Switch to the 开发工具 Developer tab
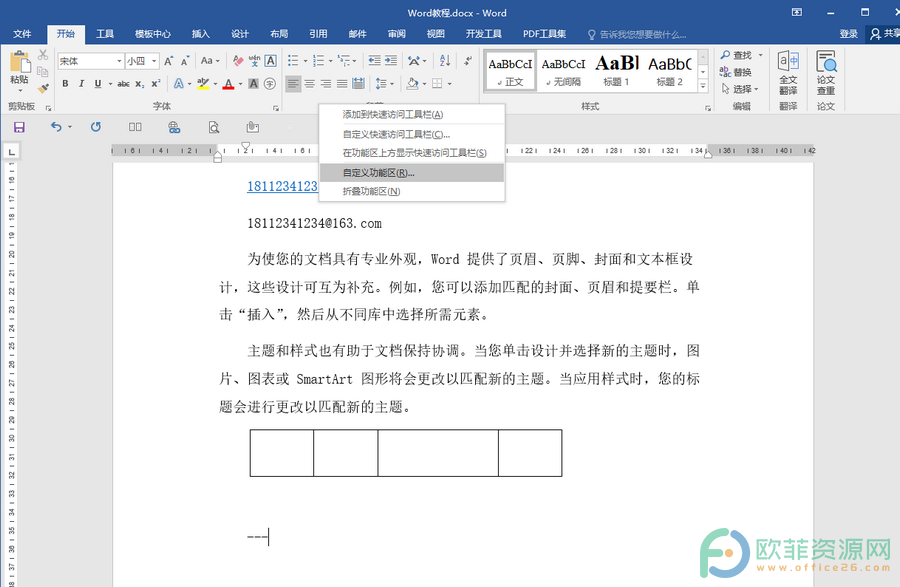This screenshot has height=587, width=900. point(483,34)
